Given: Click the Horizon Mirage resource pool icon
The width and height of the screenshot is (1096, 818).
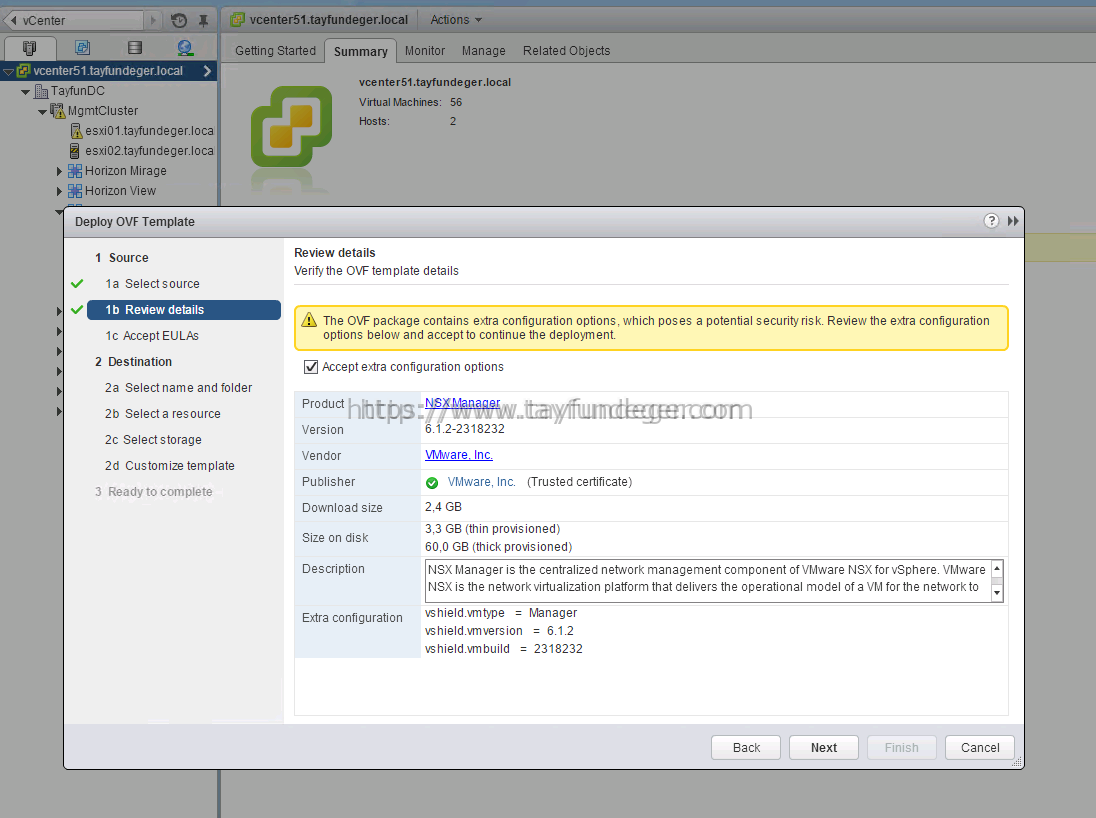Looking at the screenshot, I should [75, 171].
